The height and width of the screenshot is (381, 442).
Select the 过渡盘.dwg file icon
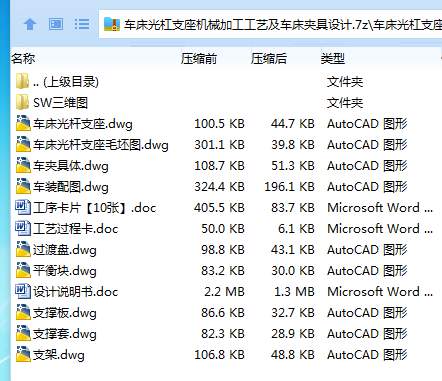[23, 249]
